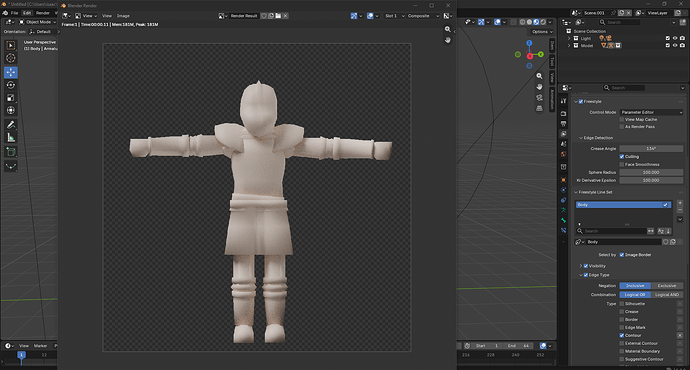Screen dimensions: 690x370
Task: Open the Edit menu
Action: click(x=27, y=13)
